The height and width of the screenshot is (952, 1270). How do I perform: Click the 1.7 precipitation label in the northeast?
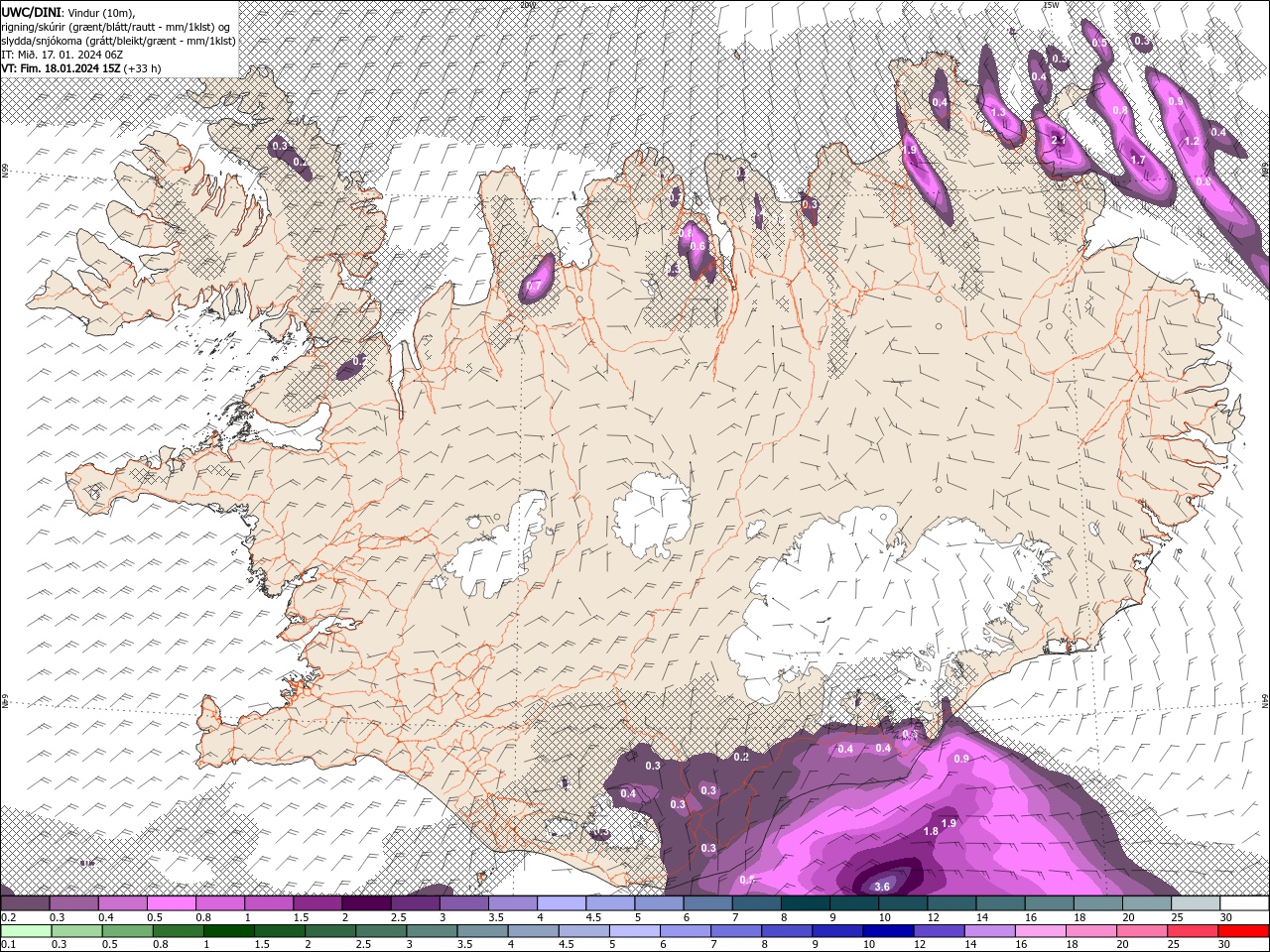(x=1138, y=160)
